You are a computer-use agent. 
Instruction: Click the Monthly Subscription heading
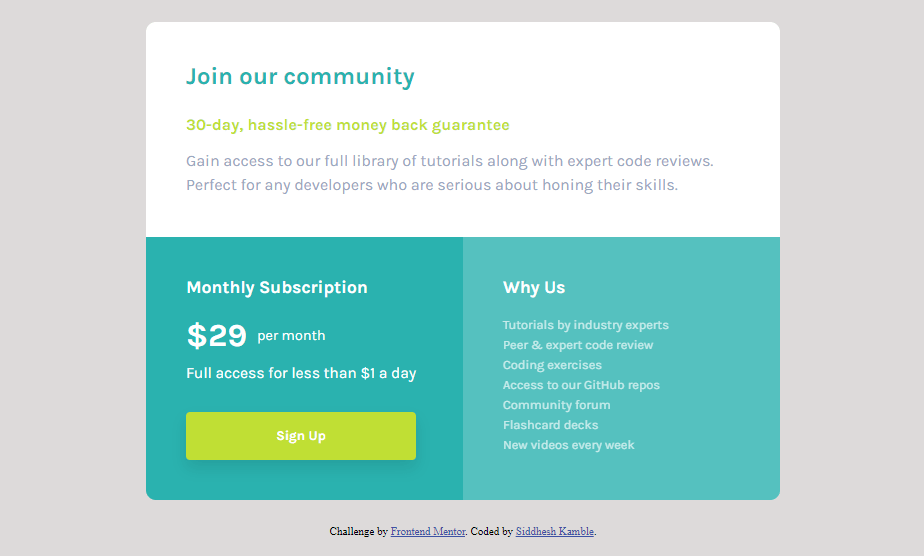[277, 287]
